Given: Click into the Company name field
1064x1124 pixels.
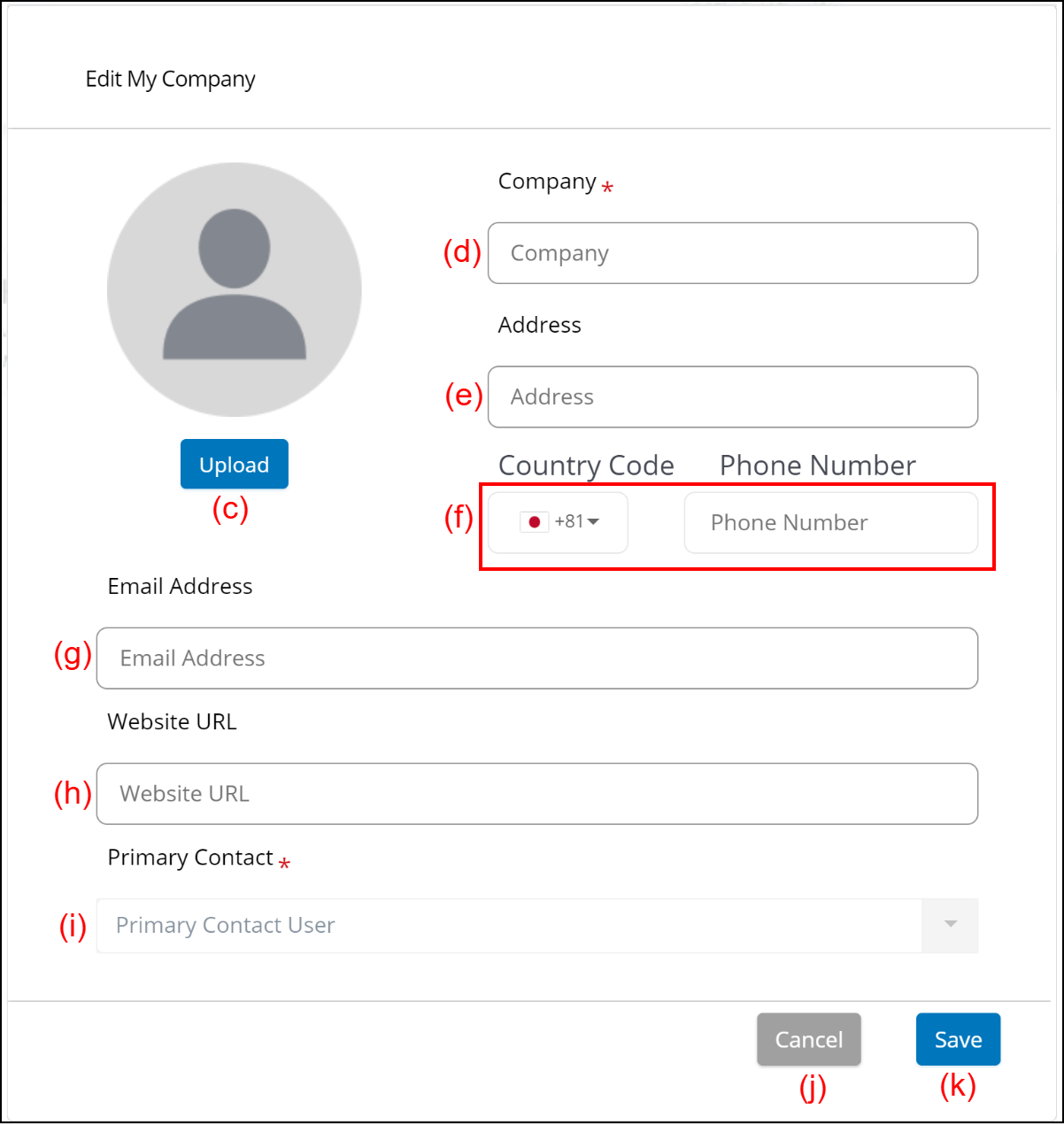Looking at the screenshot, I should click(x=732, y=253).
